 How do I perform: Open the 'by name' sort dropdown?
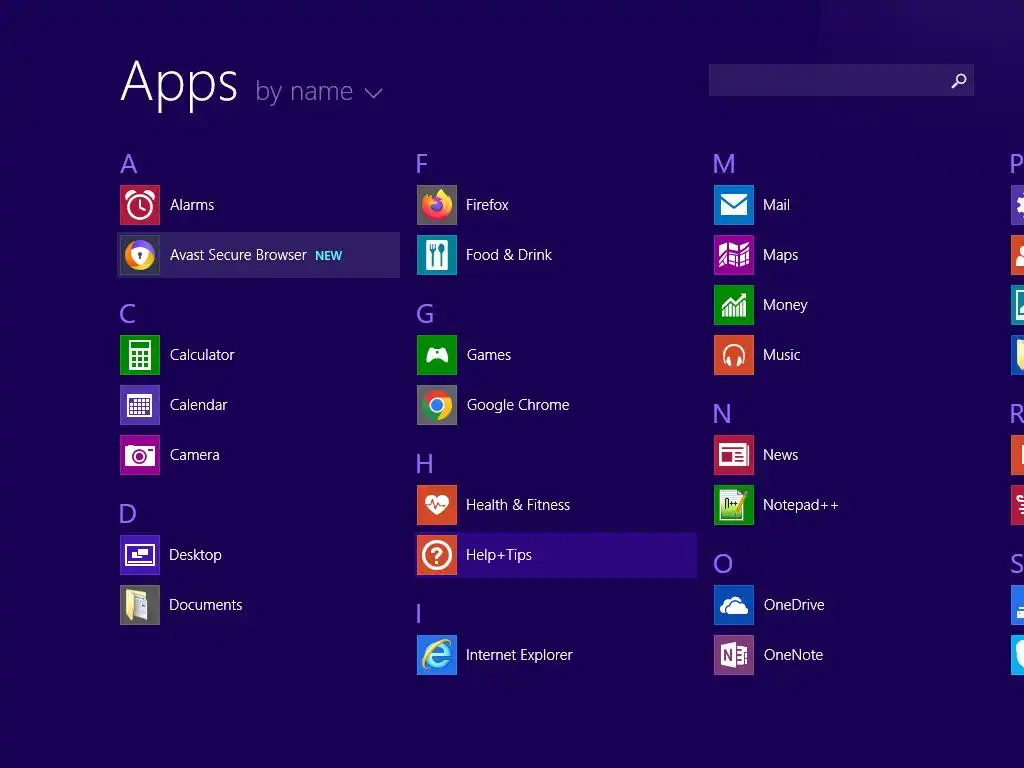(x=318, y=91)
